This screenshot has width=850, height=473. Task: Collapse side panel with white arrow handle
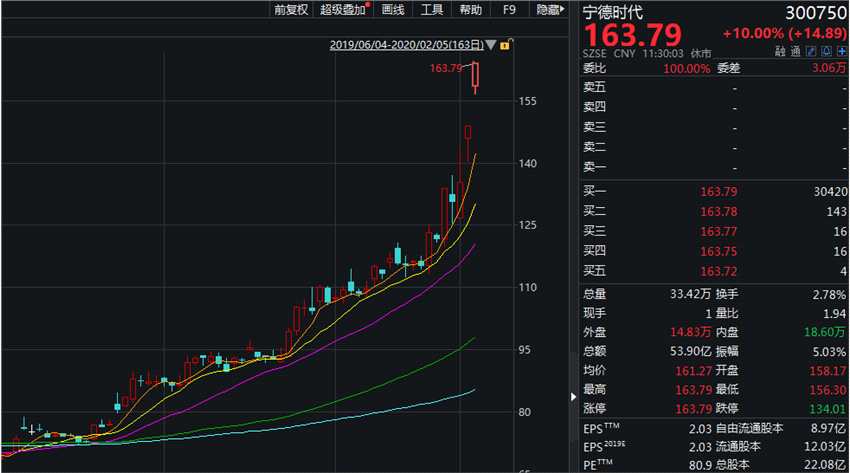pyautogui.click(x=574, y=397)
